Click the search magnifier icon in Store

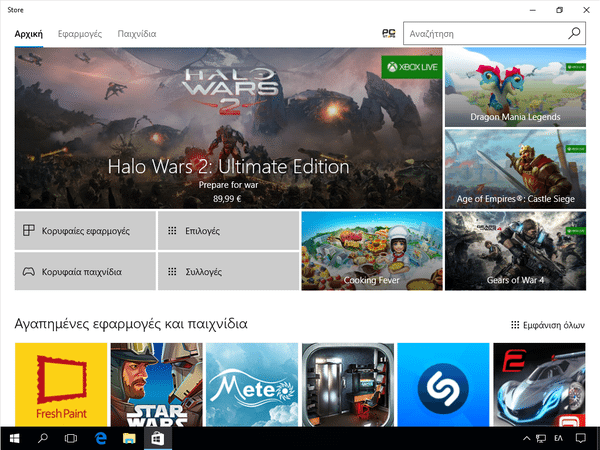574,33
